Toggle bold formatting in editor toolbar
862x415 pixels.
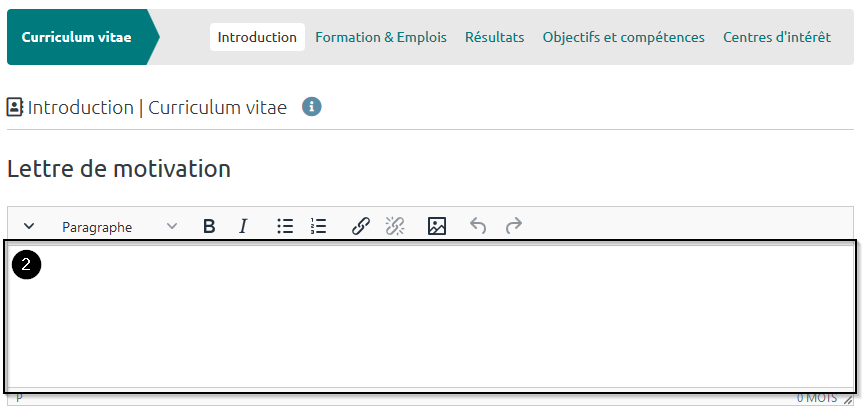pyautogui.click(x=209, y=227)
